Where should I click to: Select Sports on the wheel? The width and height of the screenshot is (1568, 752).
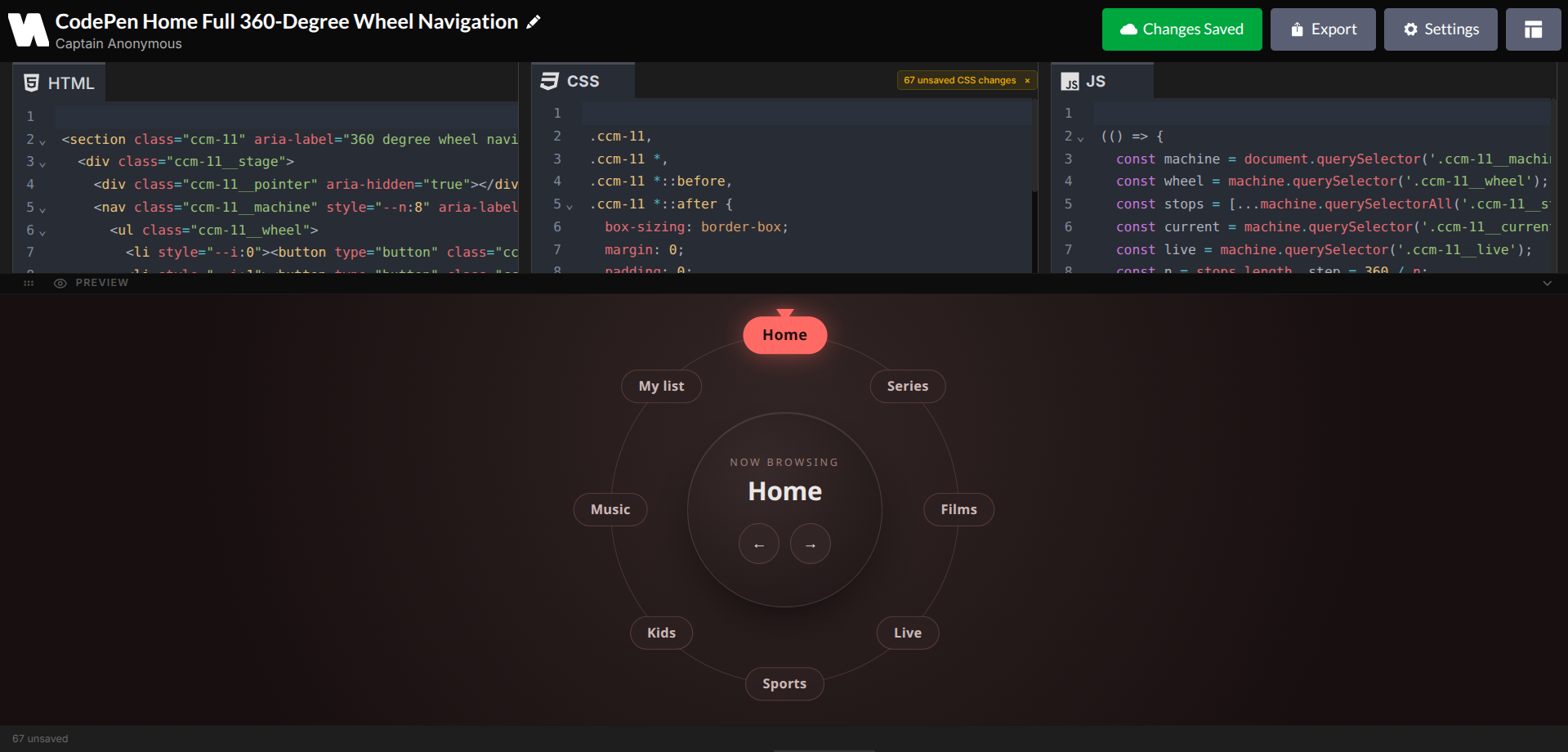[x=784, y=683]
